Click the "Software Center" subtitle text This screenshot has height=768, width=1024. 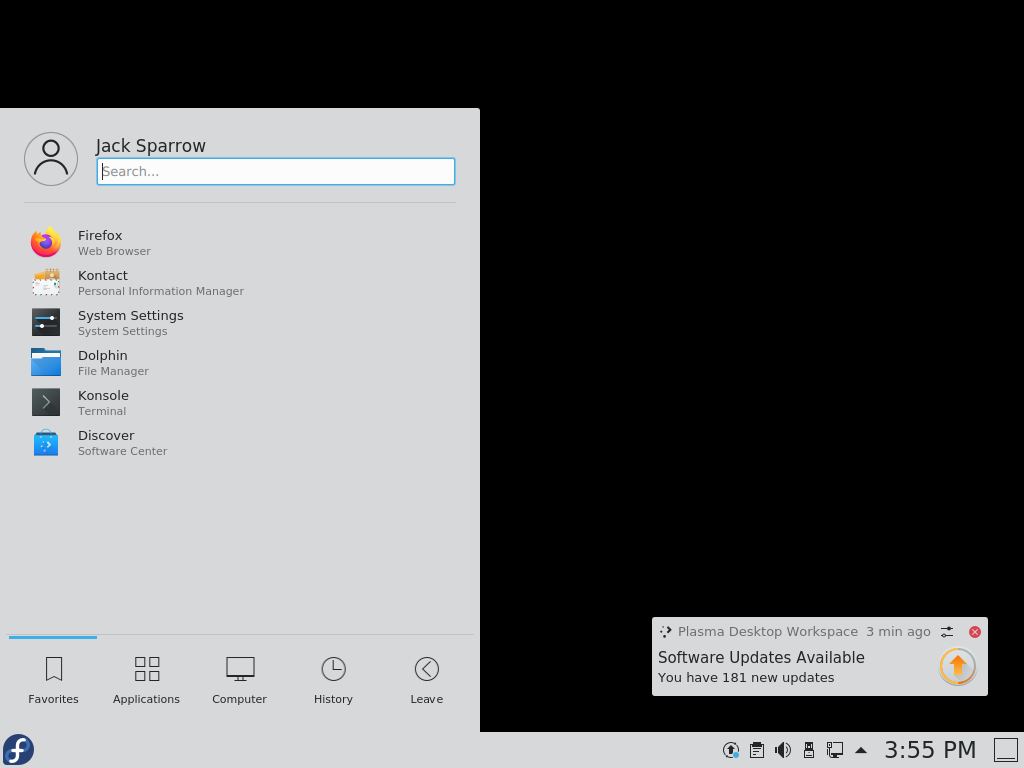[x=122, y=451]
